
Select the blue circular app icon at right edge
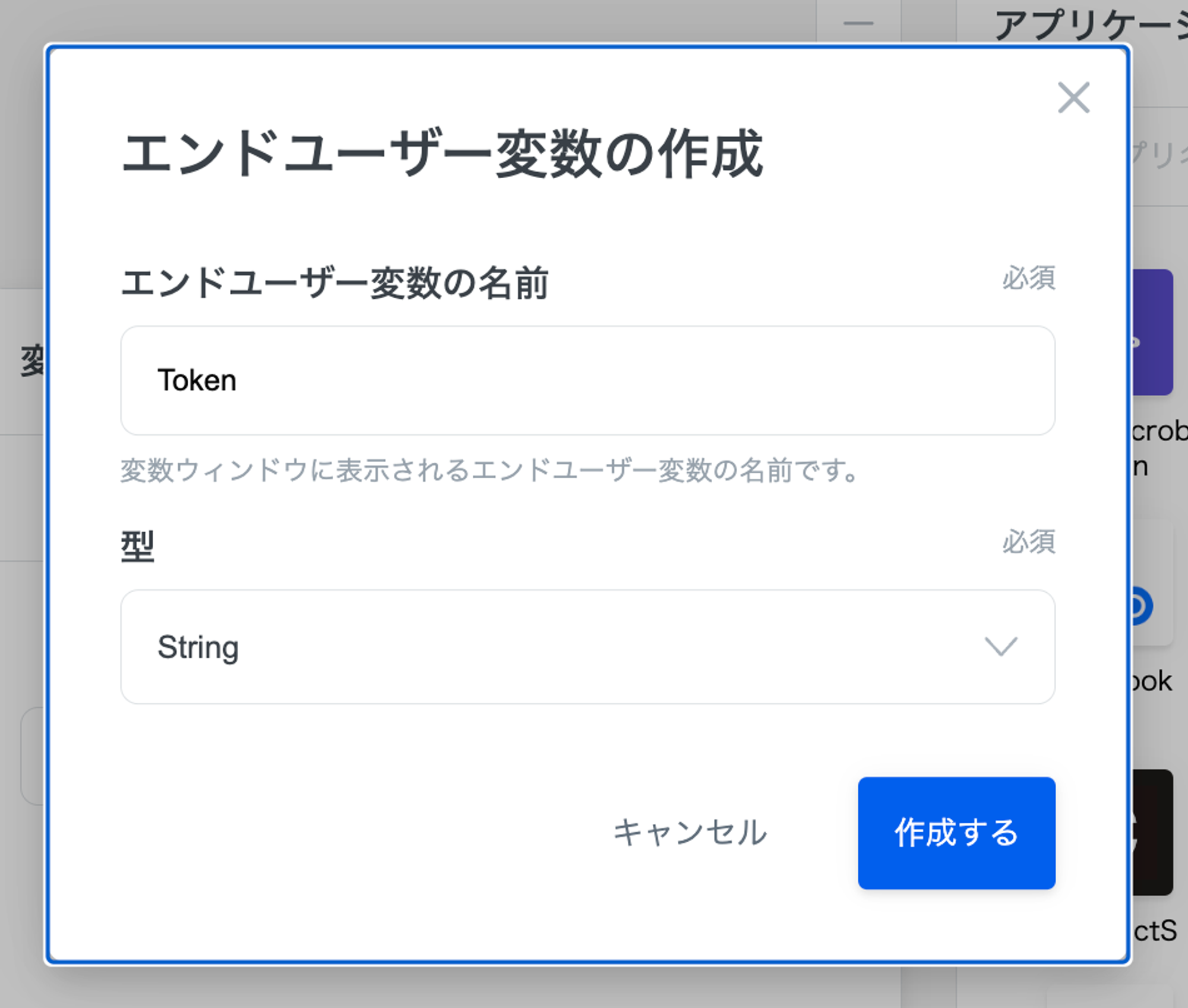(x=1140, y=606)
